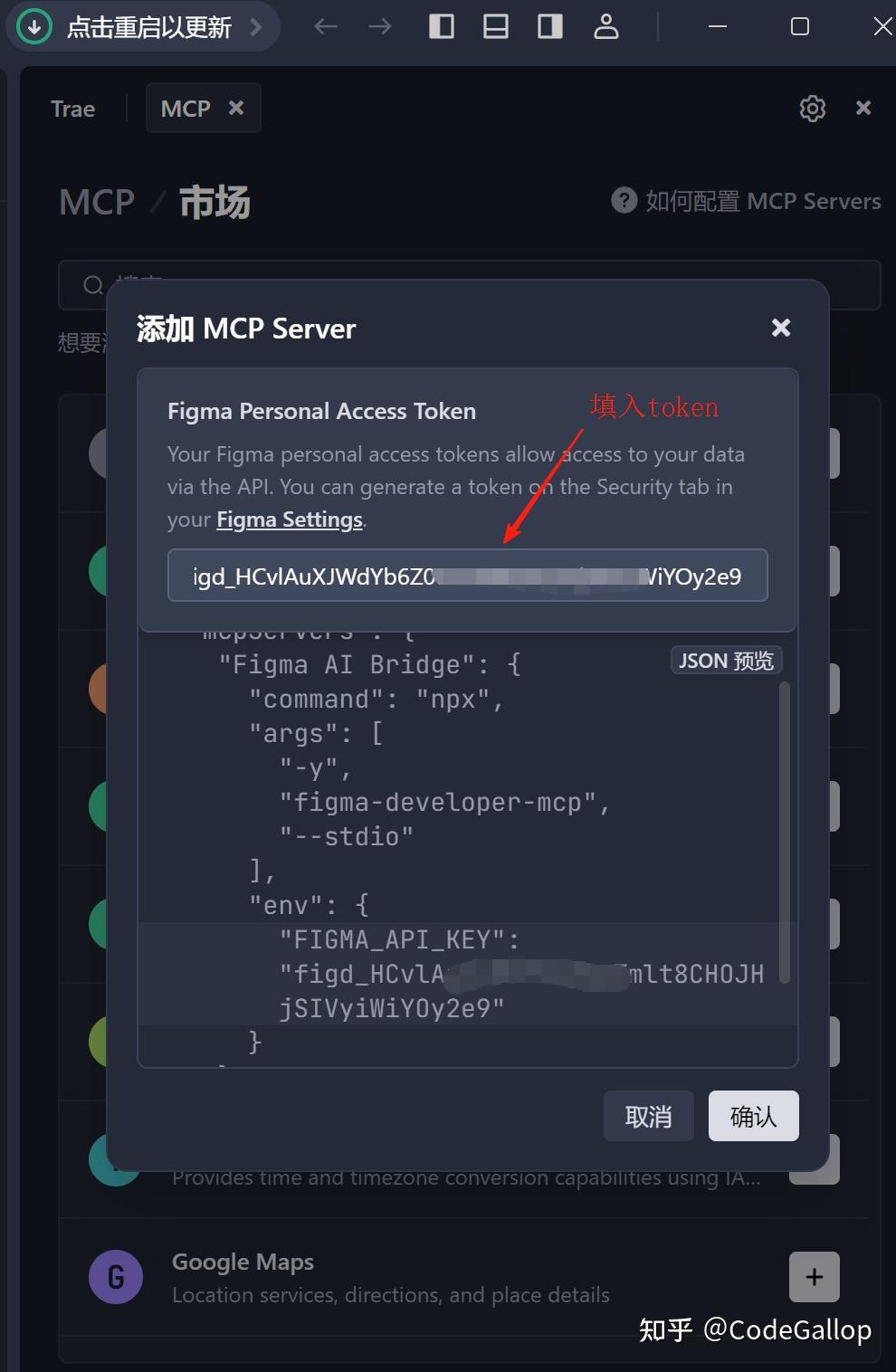Add the Google Maps server plus button
This screenshot has height=1372, width=896.
(814, 1277)
